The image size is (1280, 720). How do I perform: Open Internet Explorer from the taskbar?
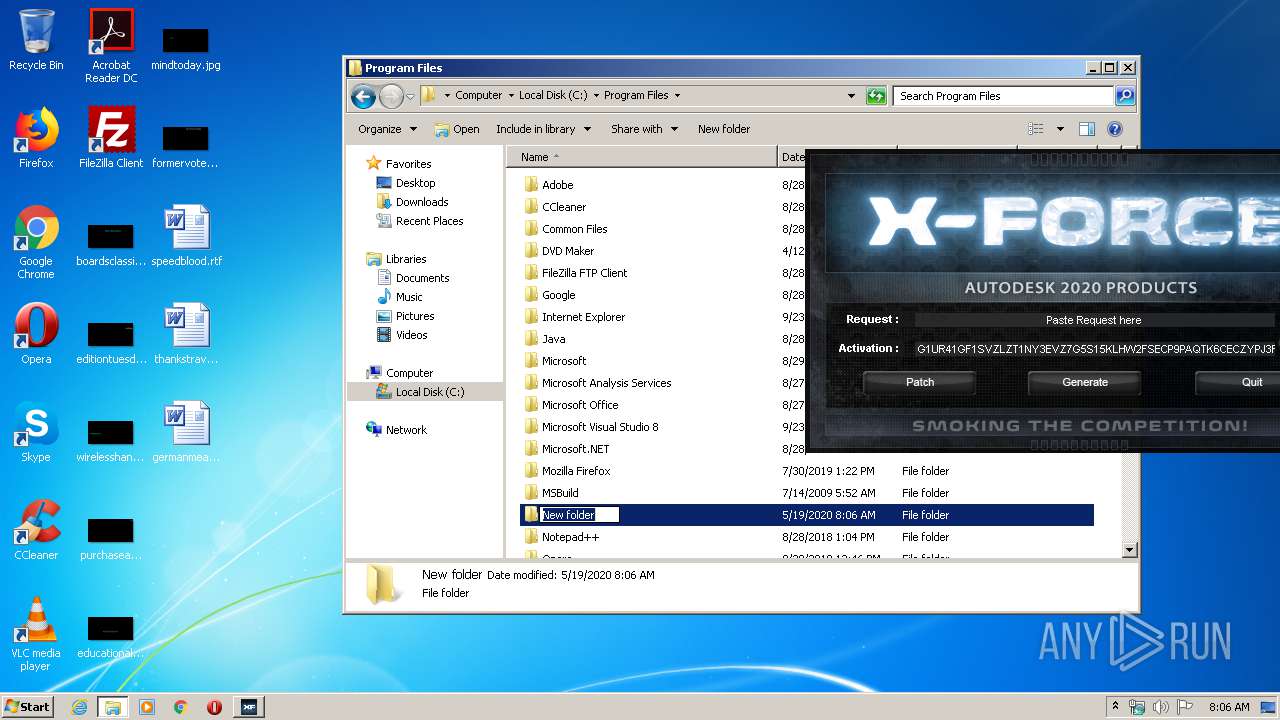click(x=80, y=707)
